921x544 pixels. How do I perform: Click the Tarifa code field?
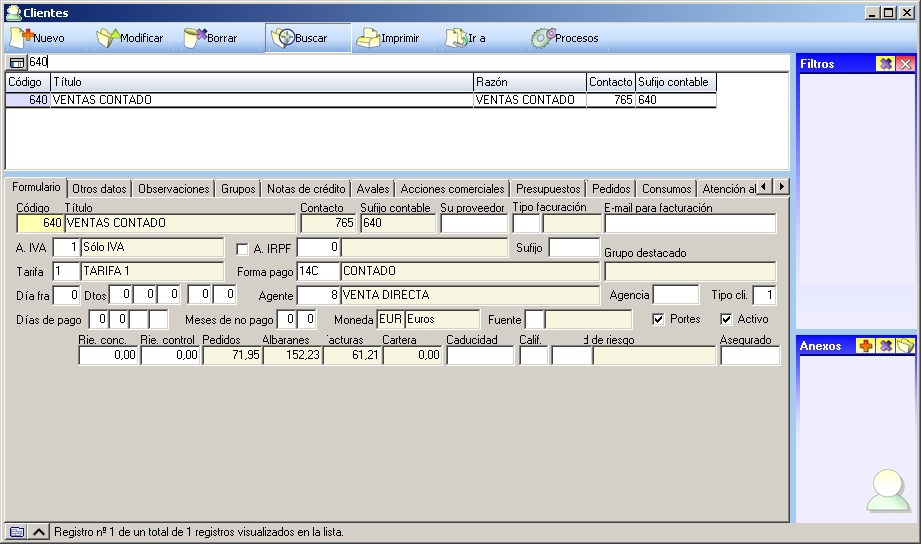point(66,271)
